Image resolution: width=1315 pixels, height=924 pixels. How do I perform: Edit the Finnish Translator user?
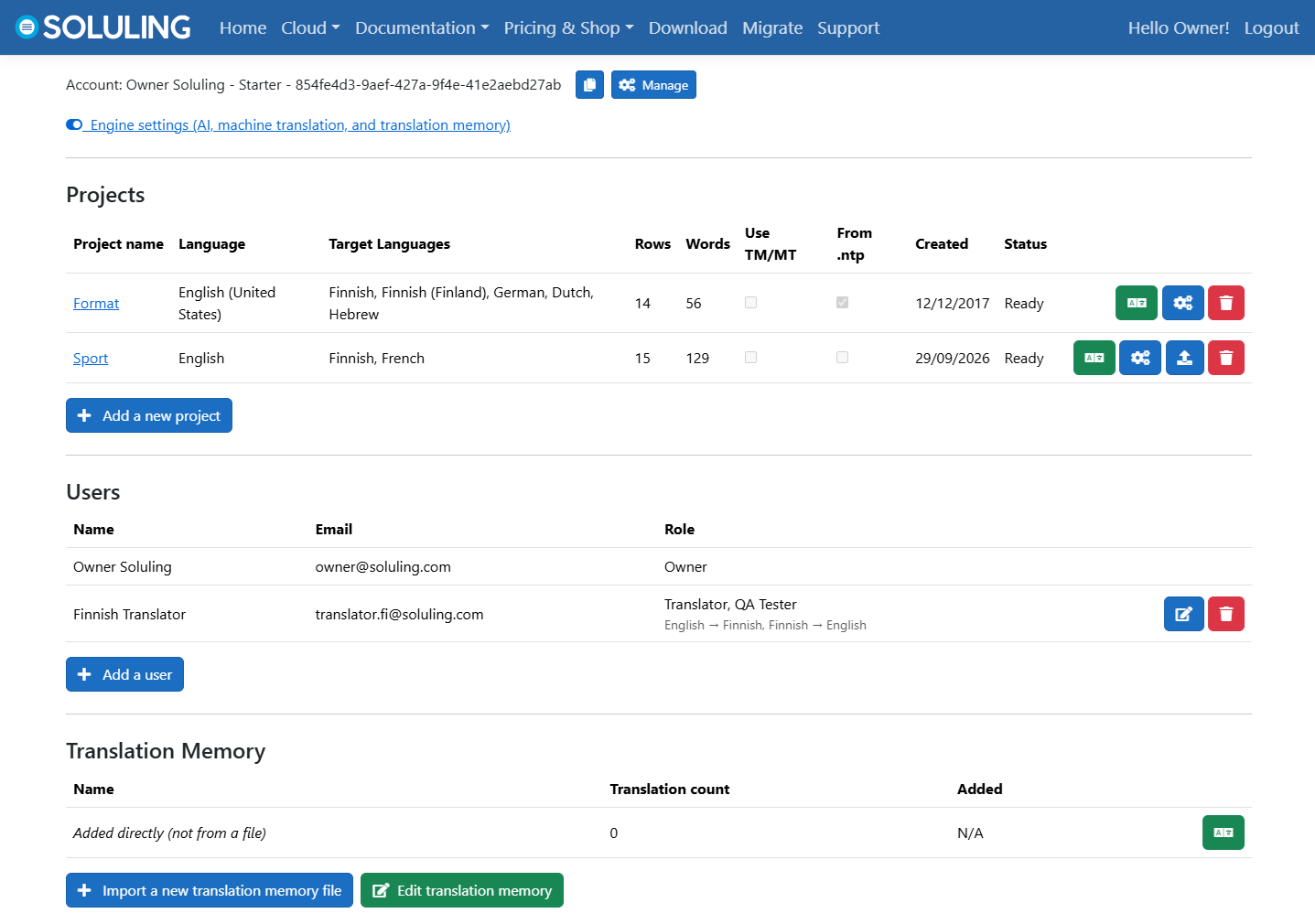1184,614
